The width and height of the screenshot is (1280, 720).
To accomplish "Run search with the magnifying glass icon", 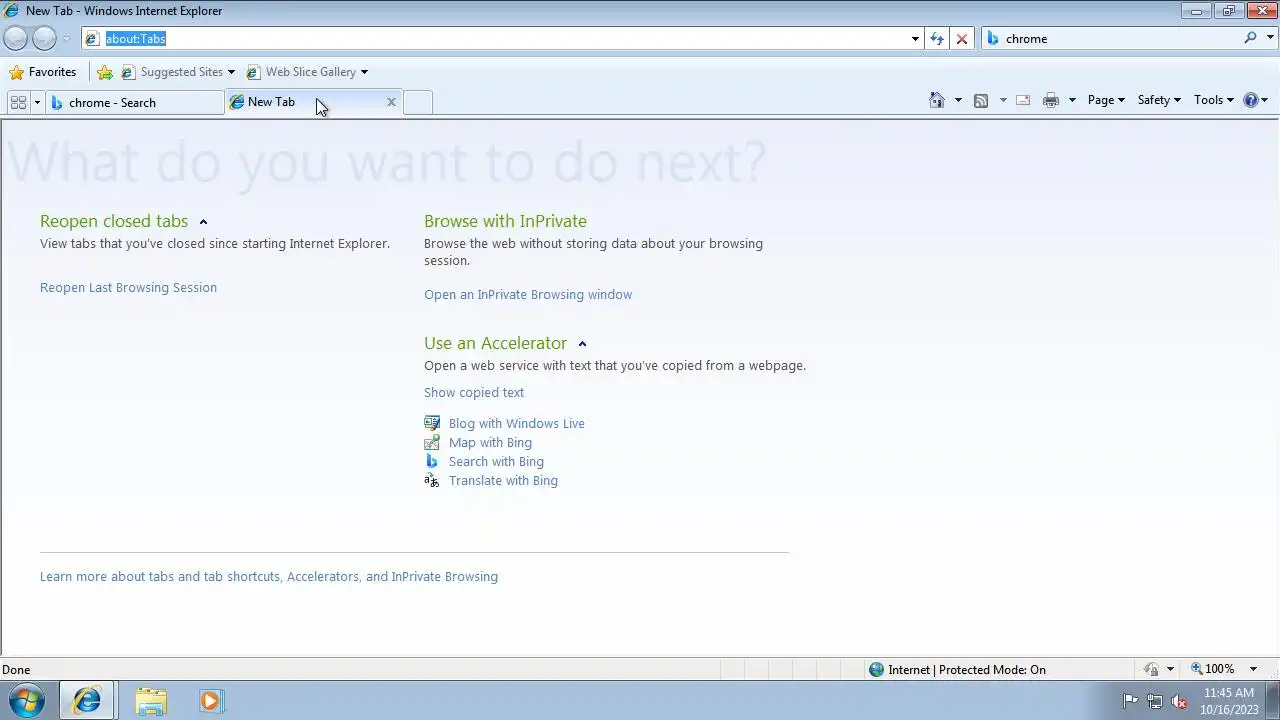I will coord(1250,38).
